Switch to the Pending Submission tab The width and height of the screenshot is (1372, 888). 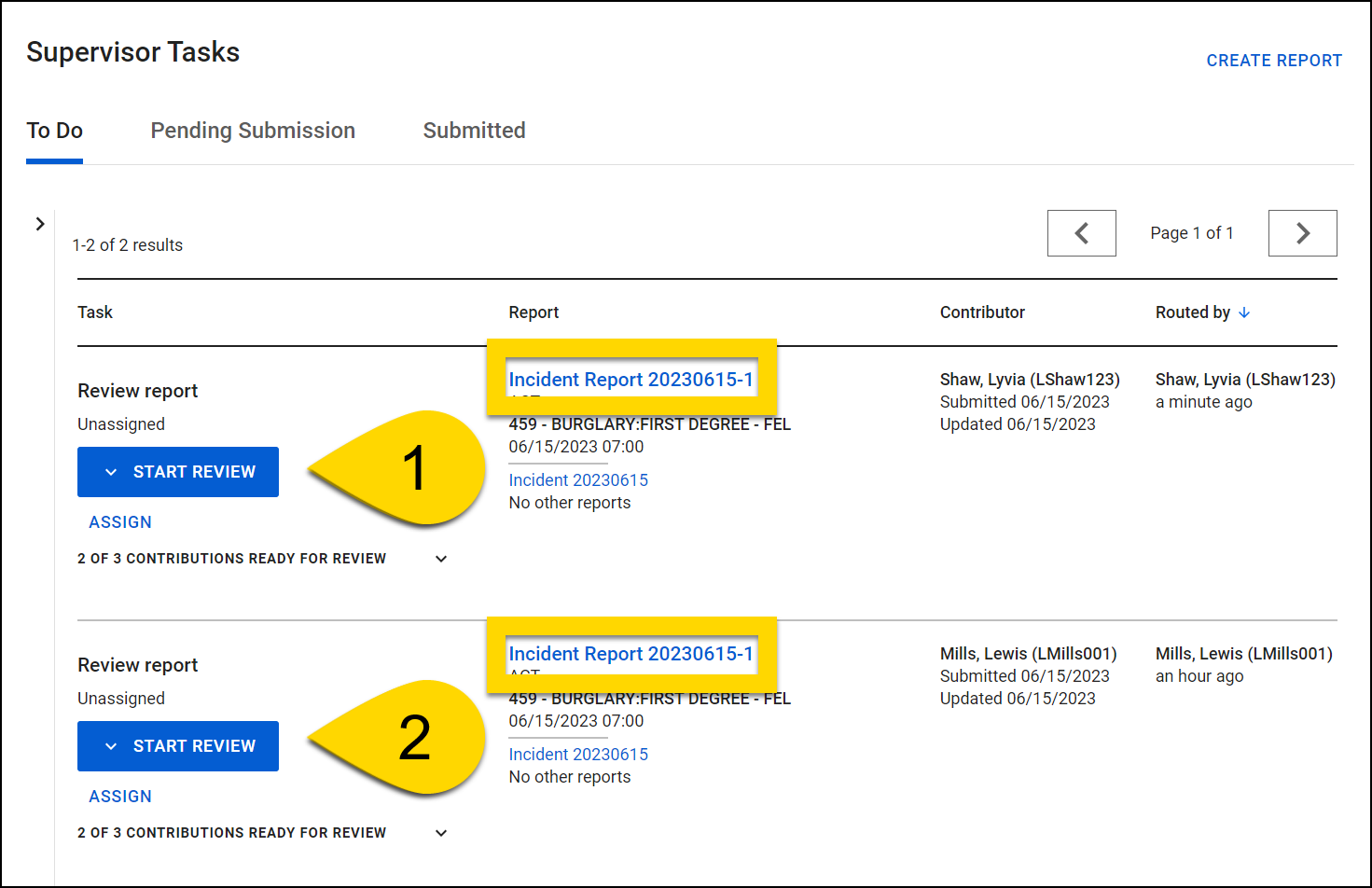coord(253,131)
